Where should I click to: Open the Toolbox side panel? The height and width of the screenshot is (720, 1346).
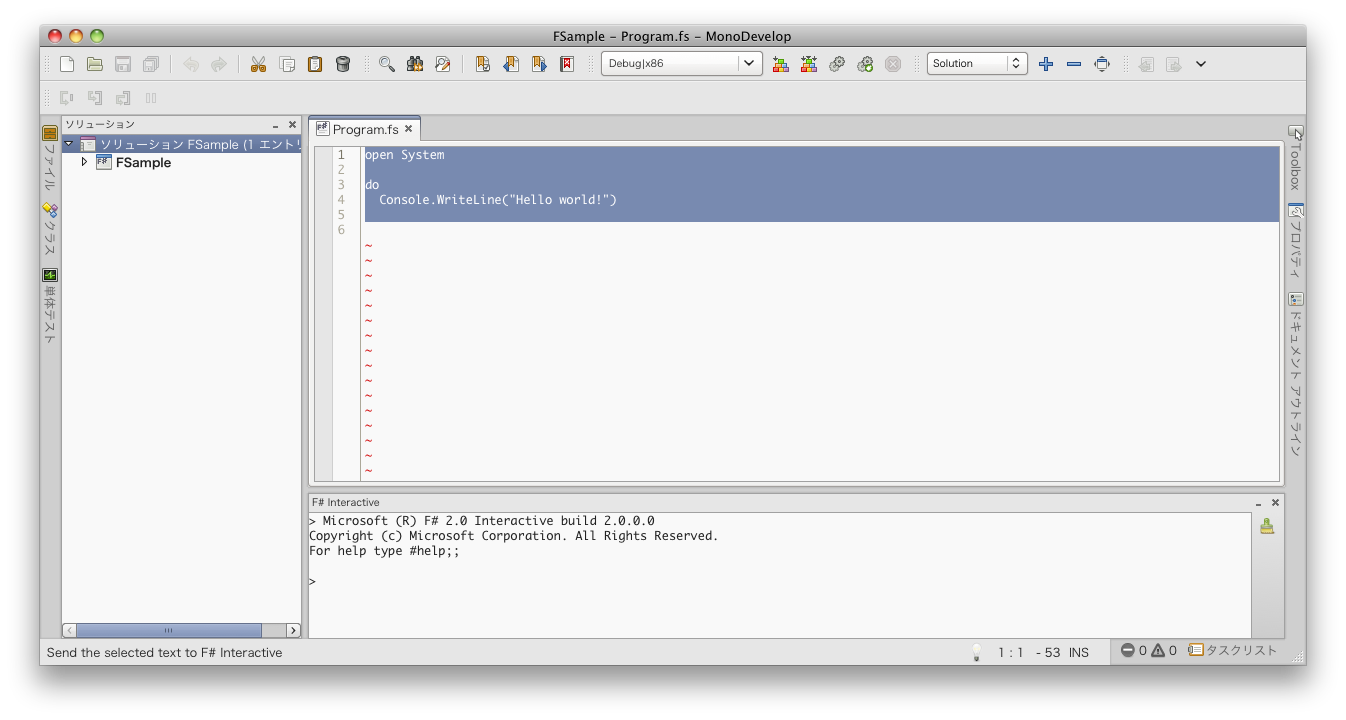point(1295,158)
